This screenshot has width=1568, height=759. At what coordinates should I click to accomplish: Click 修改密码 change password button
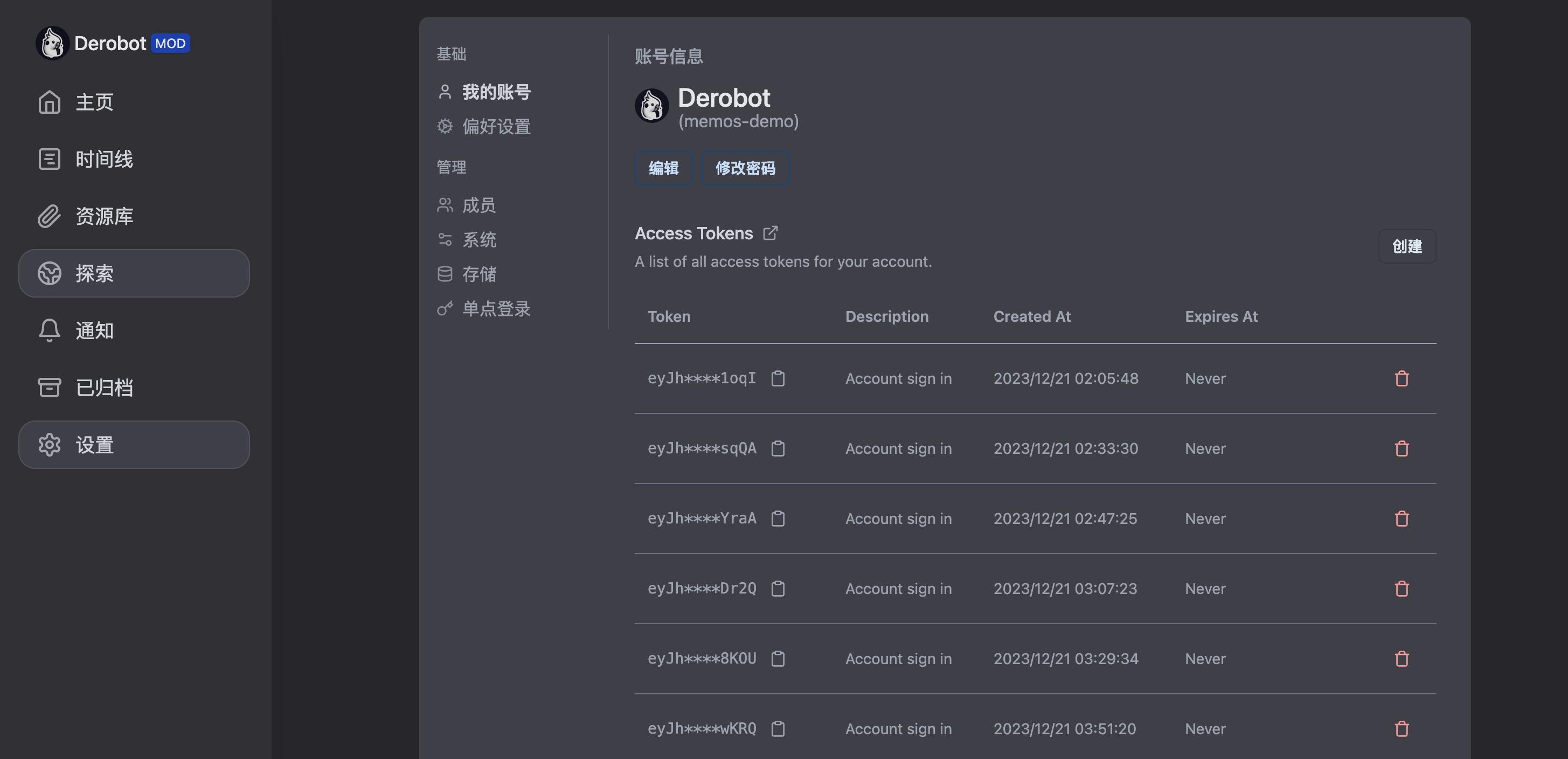(745, 168)
